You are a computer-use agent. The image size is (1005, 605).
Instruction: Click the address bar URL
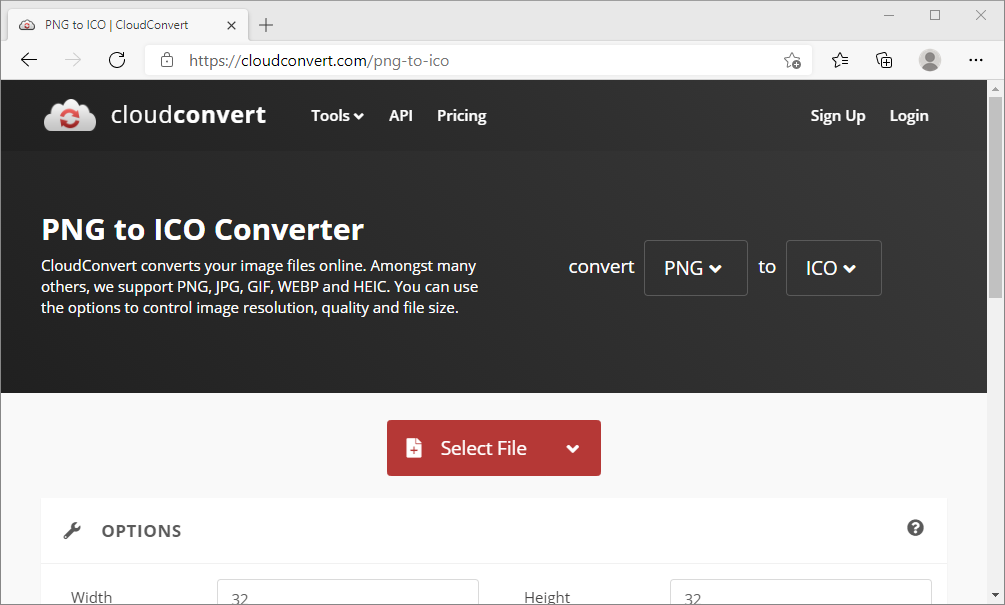[319, 61]
